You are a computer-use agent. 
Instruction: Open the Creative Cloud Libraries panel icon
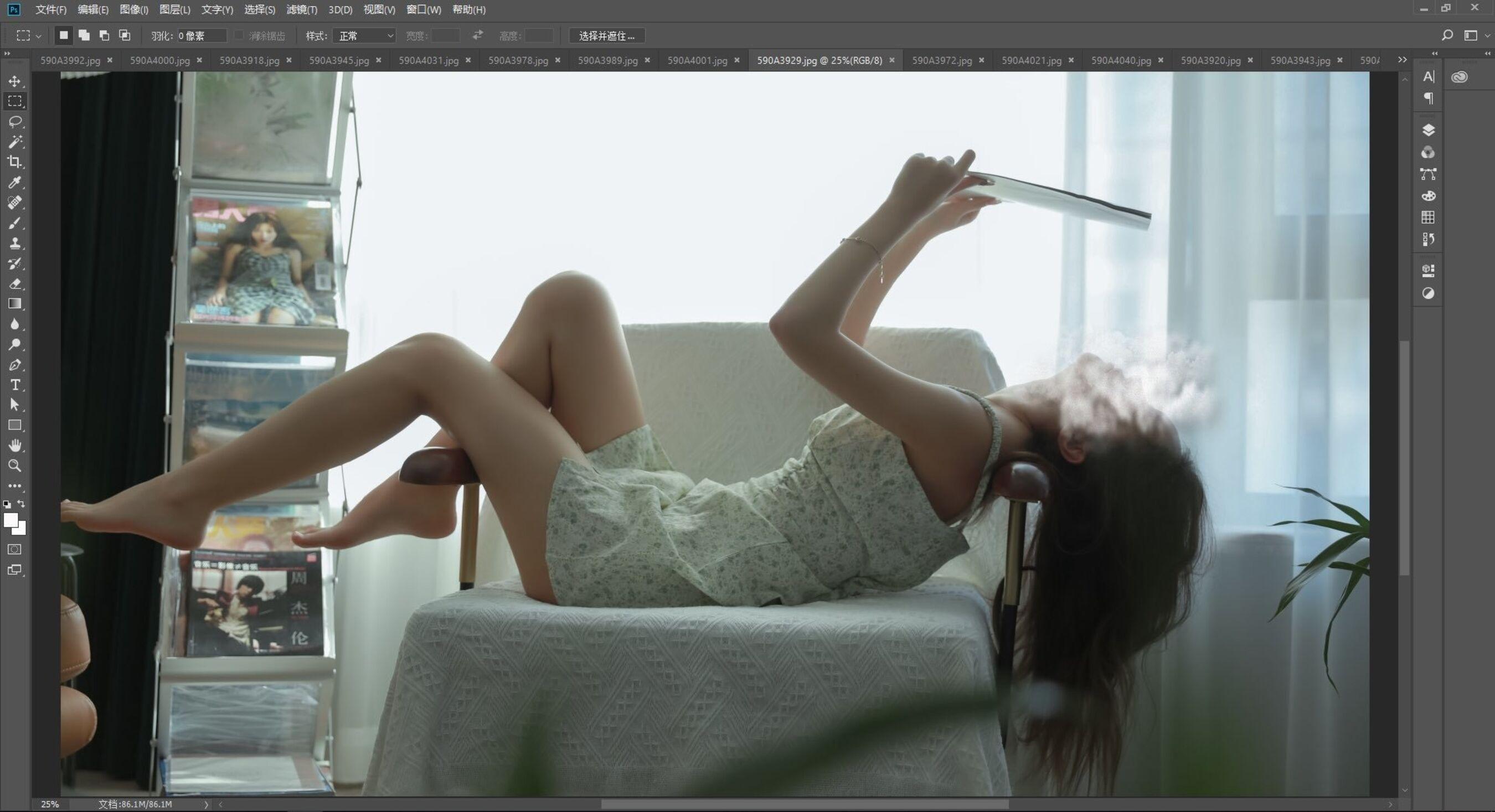(x=1459, y=77)
